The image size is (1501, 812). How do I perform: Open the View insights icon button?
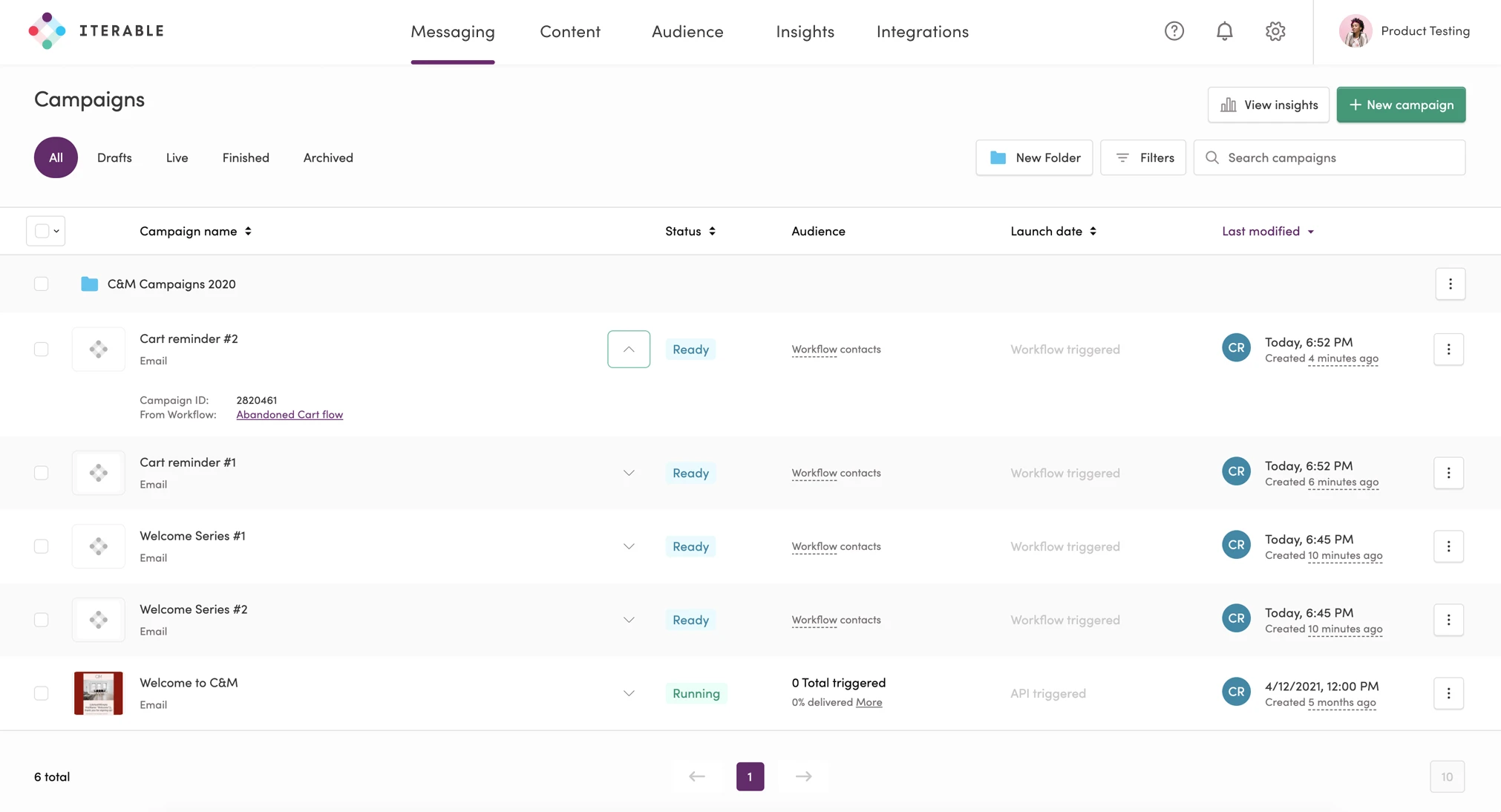(1229, 105)
